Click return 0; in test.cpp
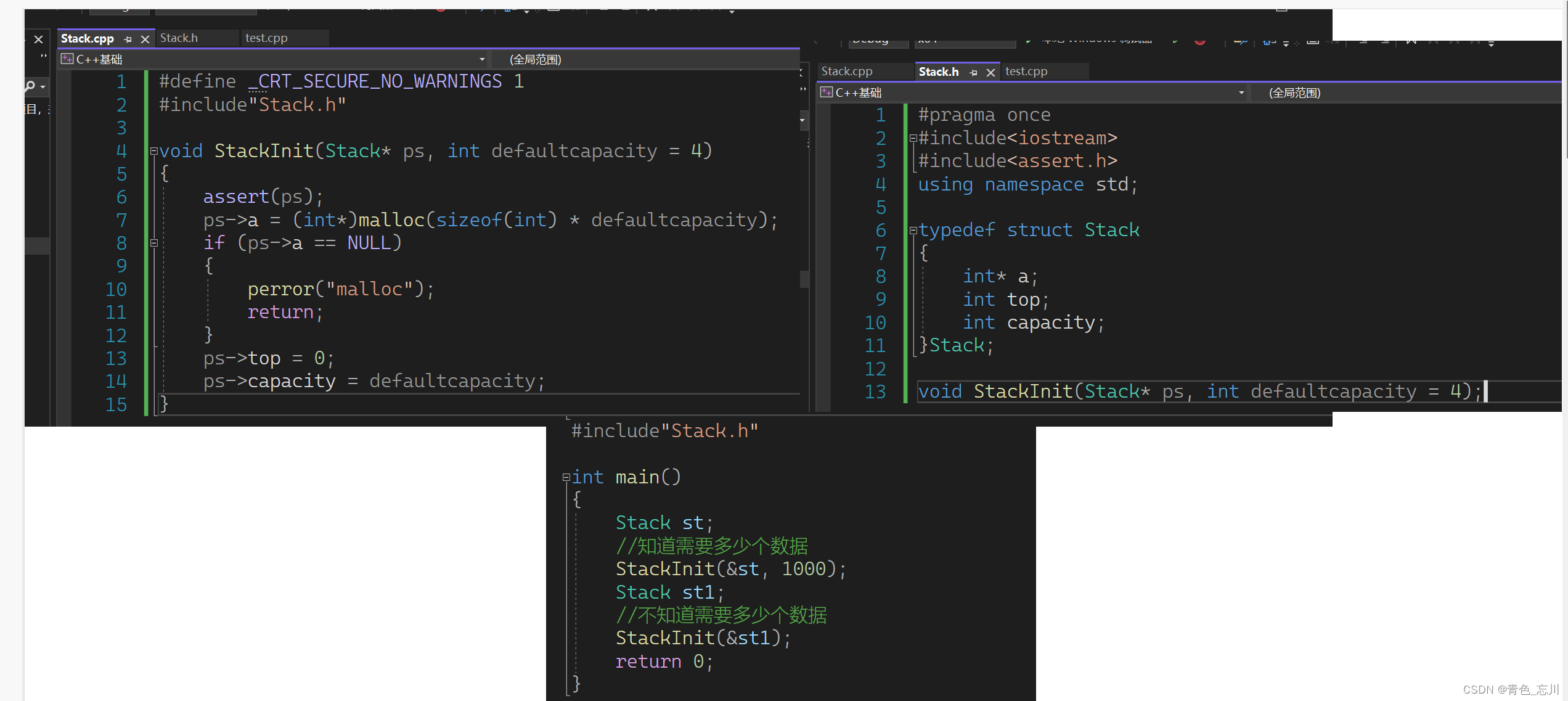1568x701 pixels. click(x=664, y=662)
